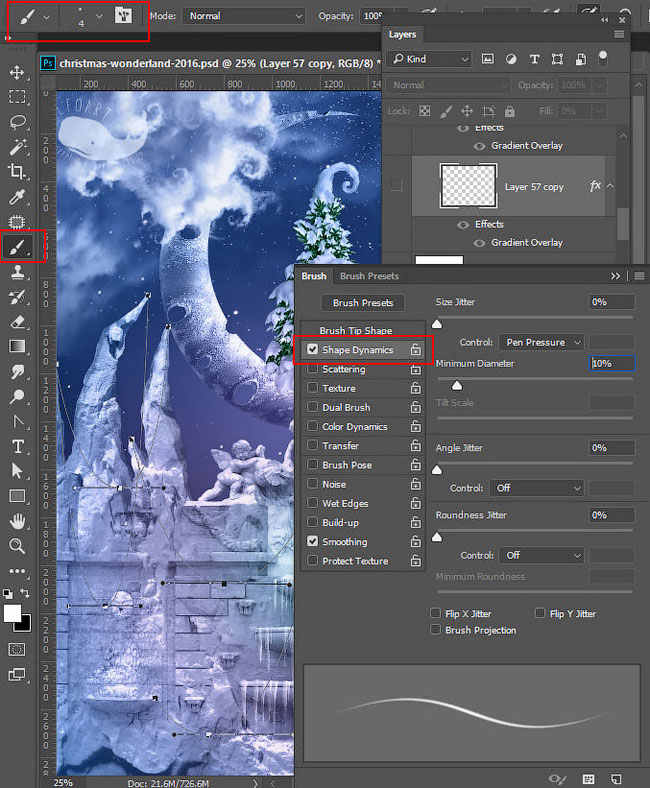Enable Transfer checkbox
Screen dimensions: 650x788
pos(312,445)
